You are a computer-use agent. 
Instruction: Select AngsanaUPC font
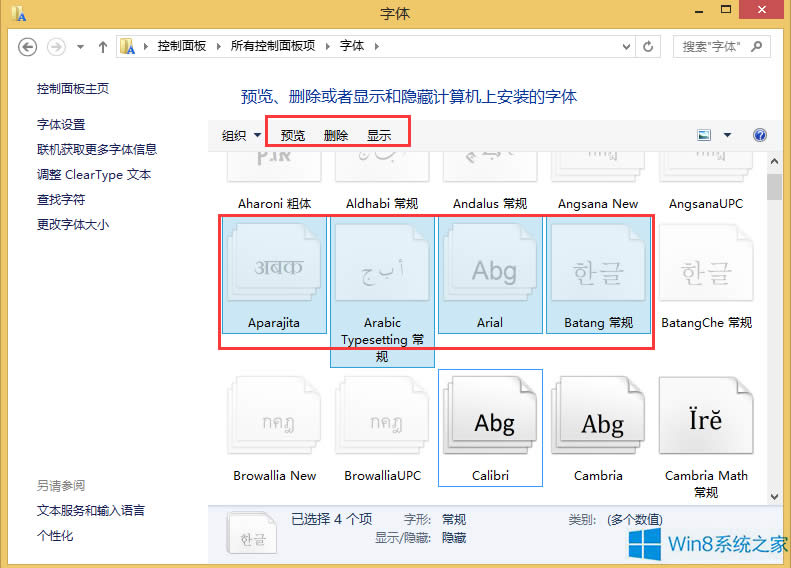tap(706, 182)
